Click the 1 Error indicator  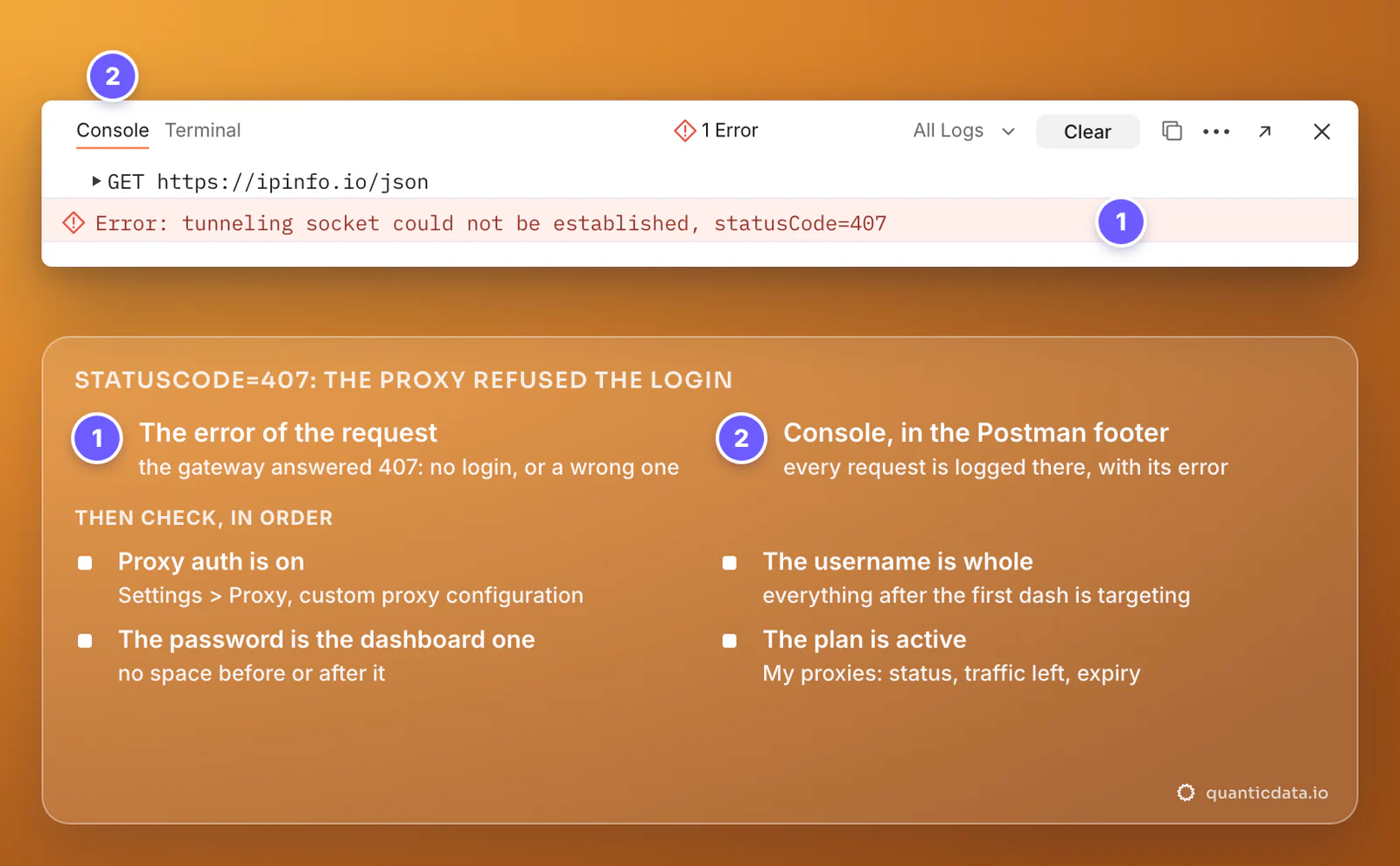[x=716, y=130]
